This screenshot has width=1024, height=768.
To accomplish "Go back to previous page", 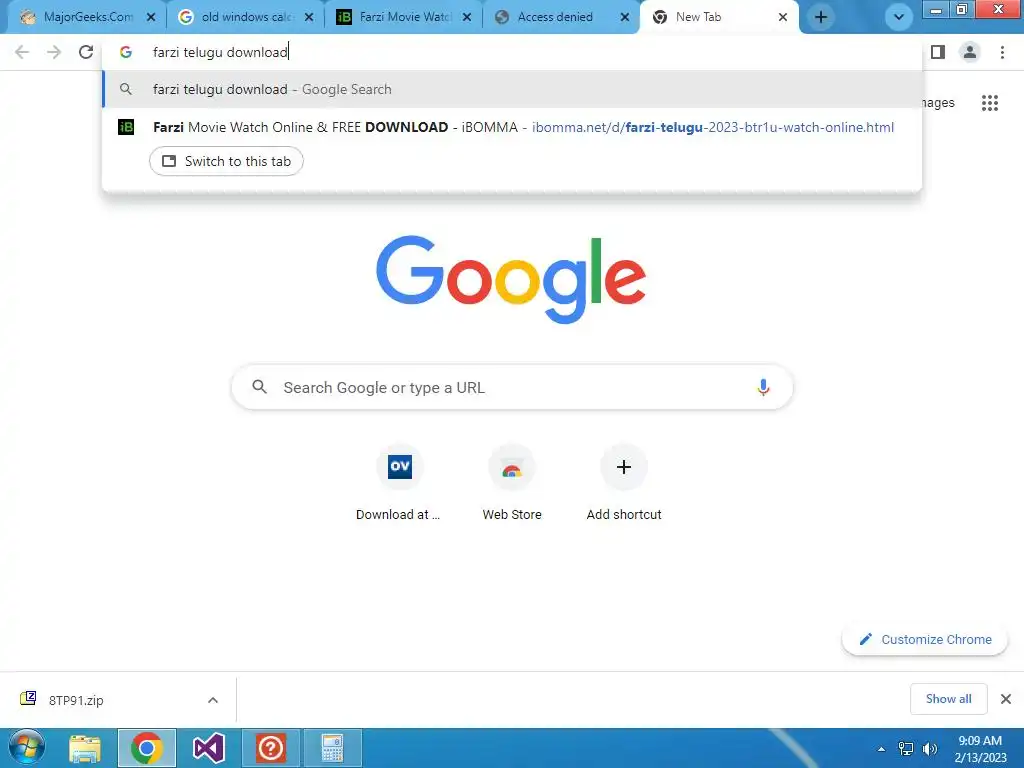I will click(x=22, y=52).
